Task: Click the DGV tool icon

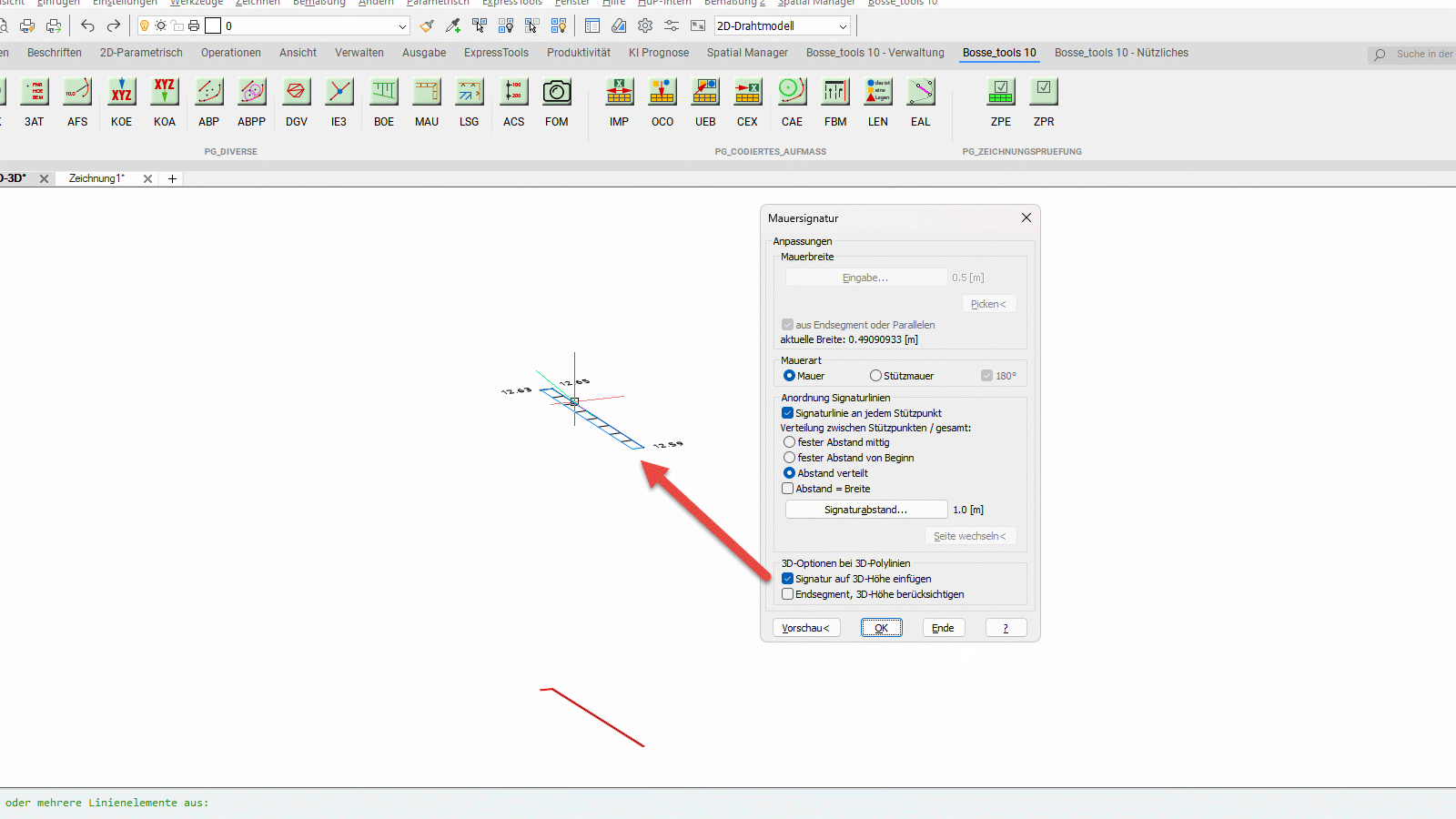Action: coord(296,93)
